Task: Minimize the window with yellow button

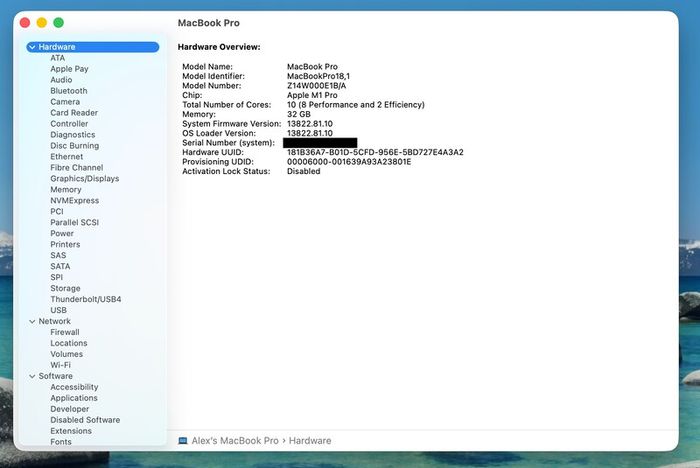Action: [42, 22]
